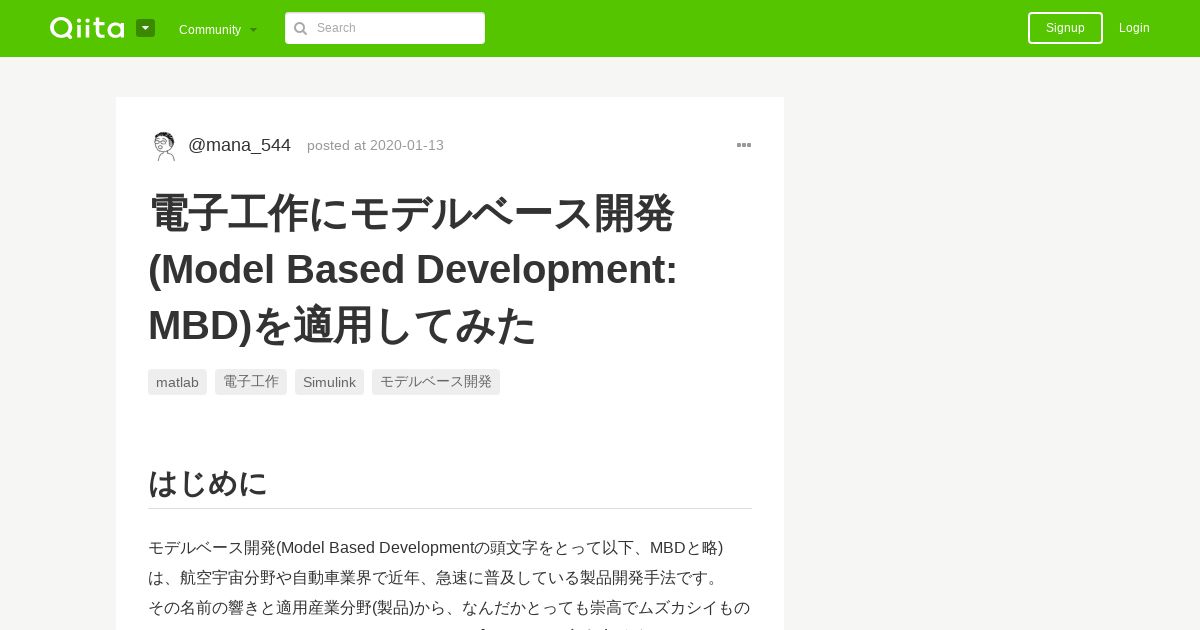
Task: Select the Simulink tag
Action: 329,382
